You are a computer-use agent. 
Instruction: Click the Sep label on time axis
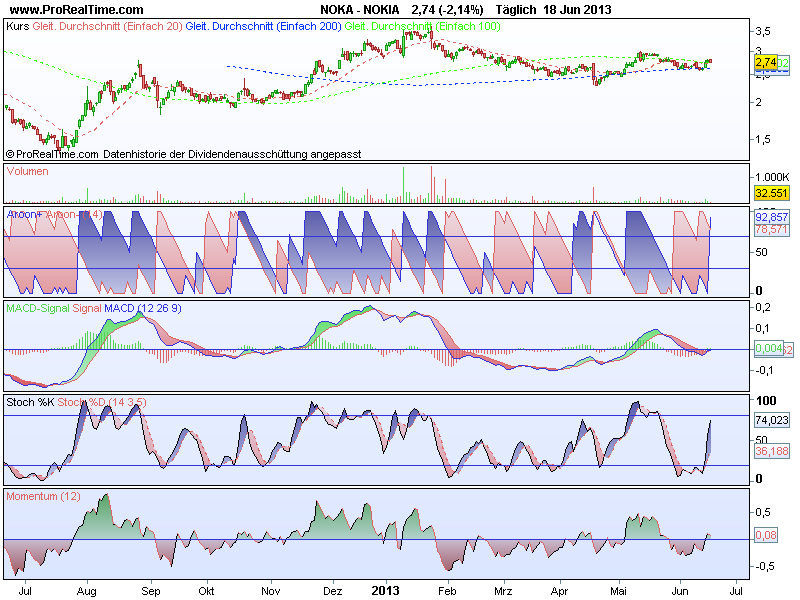click(151, 591)
